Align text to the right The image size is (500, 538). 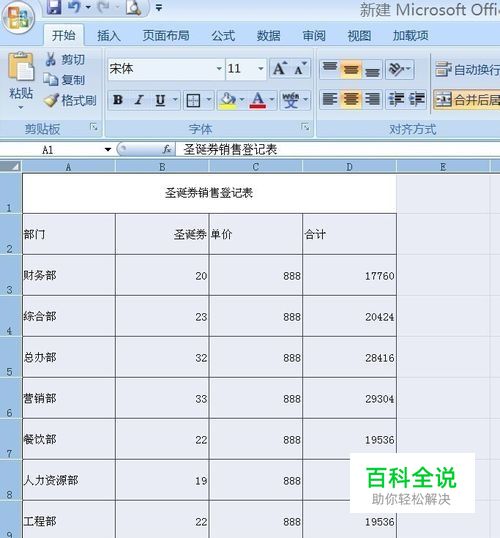point(372,100)
